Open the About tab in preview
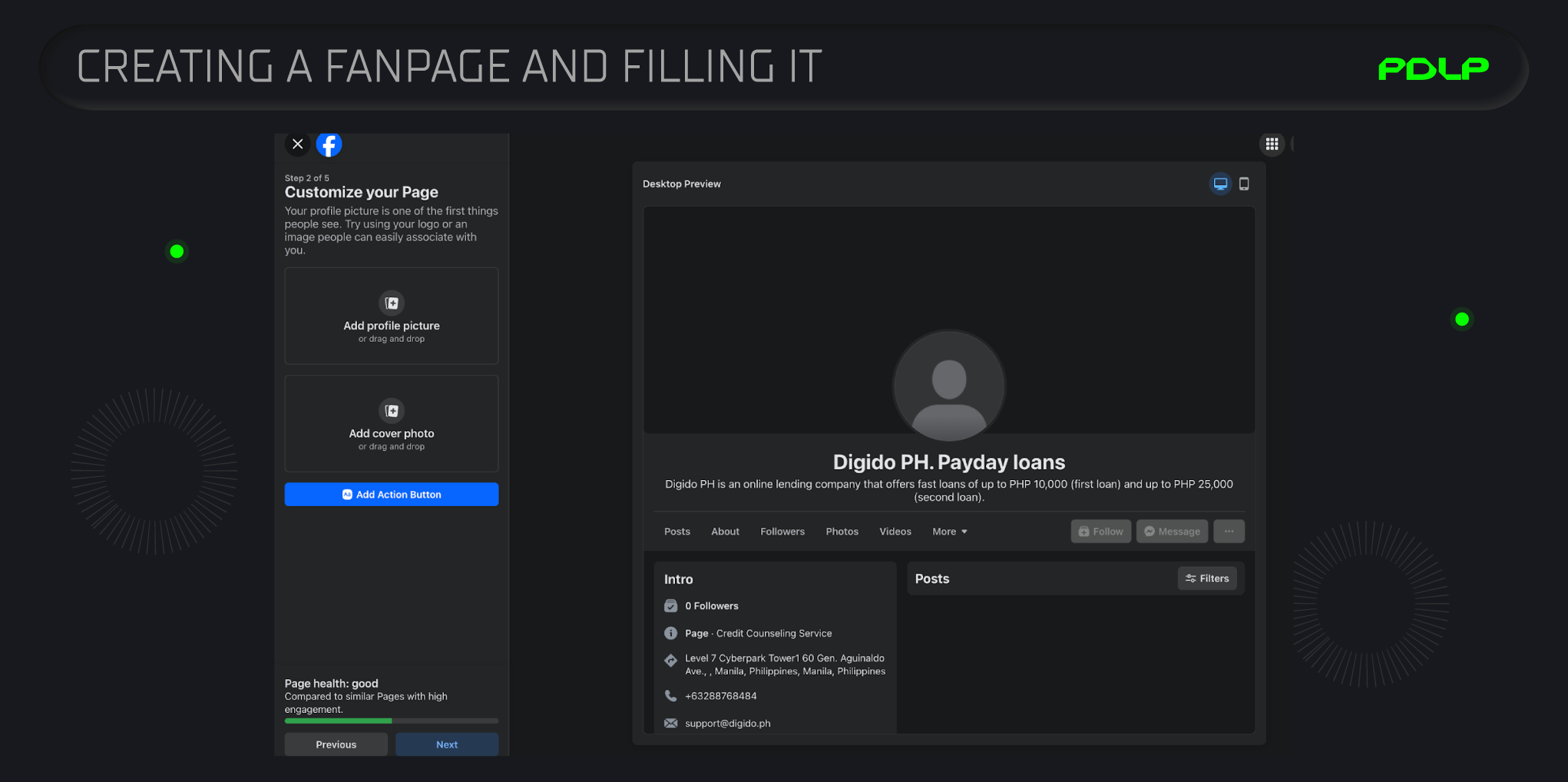 [x=725, y=532]
